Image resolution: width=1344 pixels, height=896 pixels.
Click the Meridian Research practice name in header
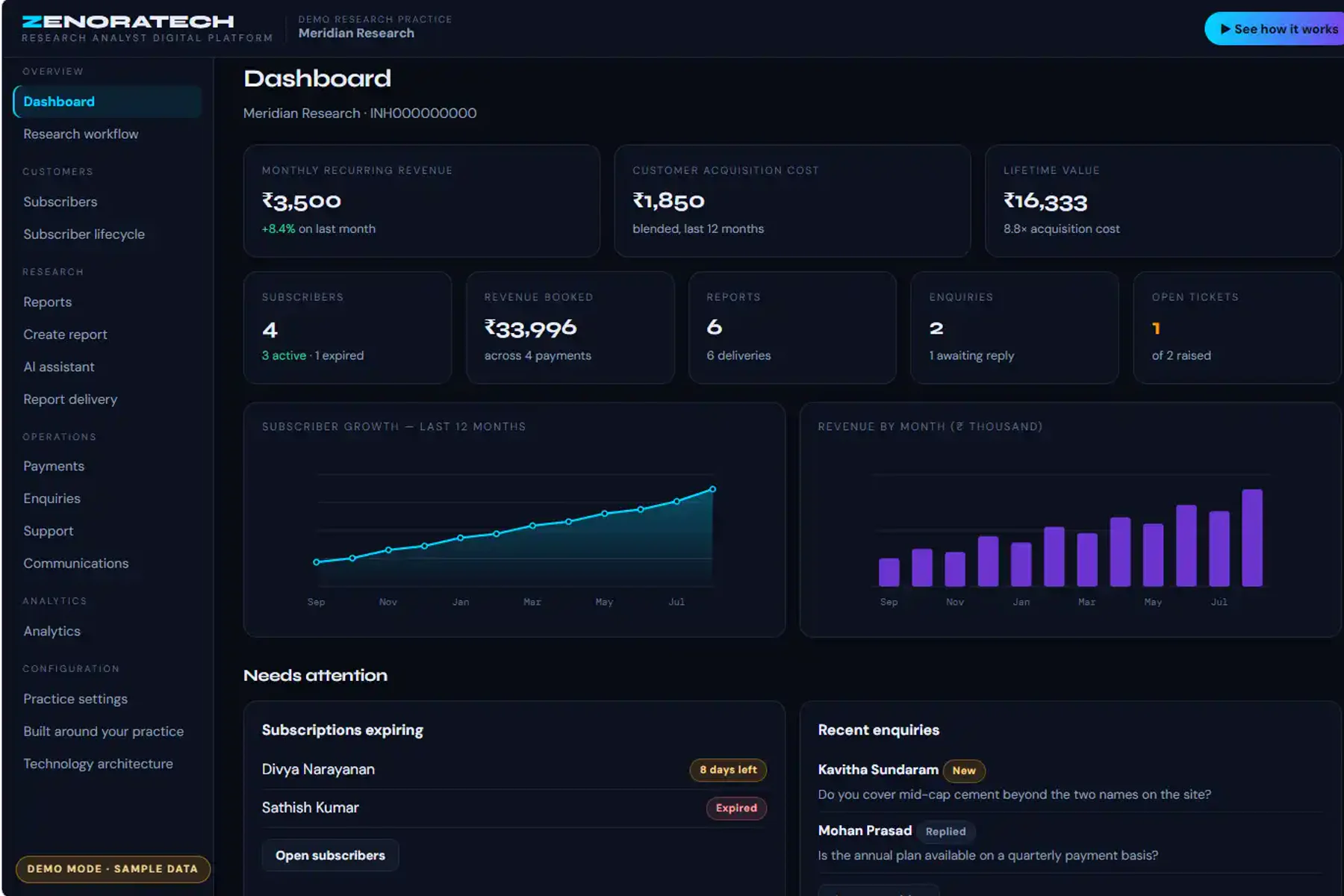(x=356, y=33)
